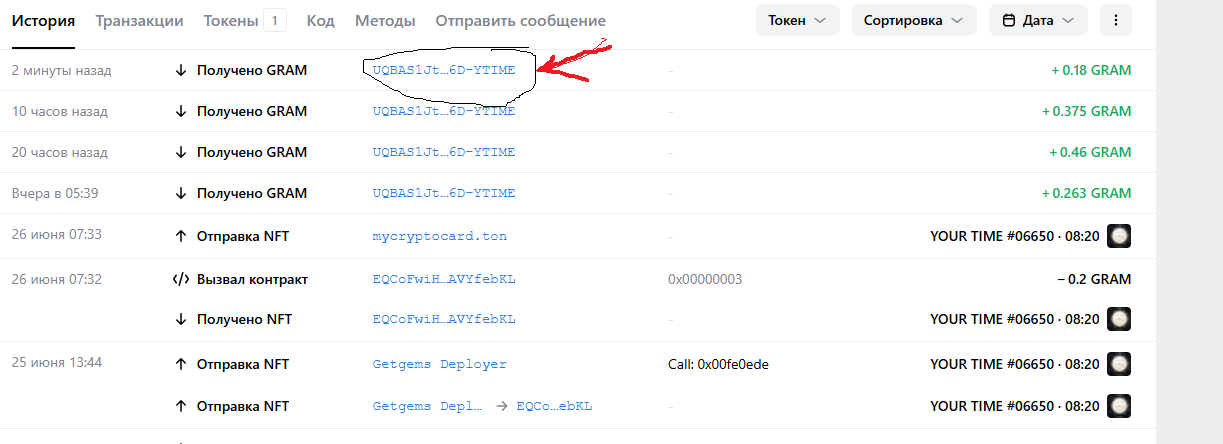The image size is (1223, 444).
Task: Click calendar icon on Дата button
Action: coord(1008,20)
